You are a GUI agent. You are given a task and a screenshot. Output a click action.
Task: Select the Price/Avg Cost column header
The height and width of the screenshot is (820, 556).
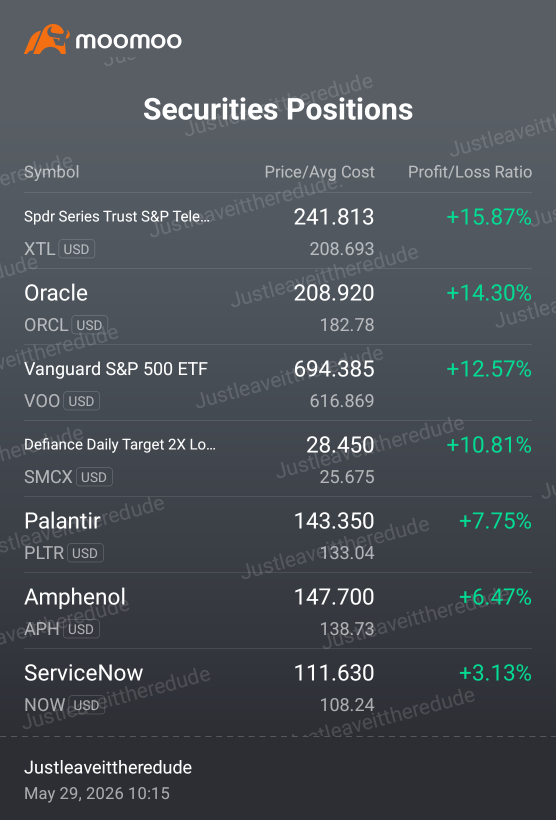pyautogui.click(x=319, y=172)
